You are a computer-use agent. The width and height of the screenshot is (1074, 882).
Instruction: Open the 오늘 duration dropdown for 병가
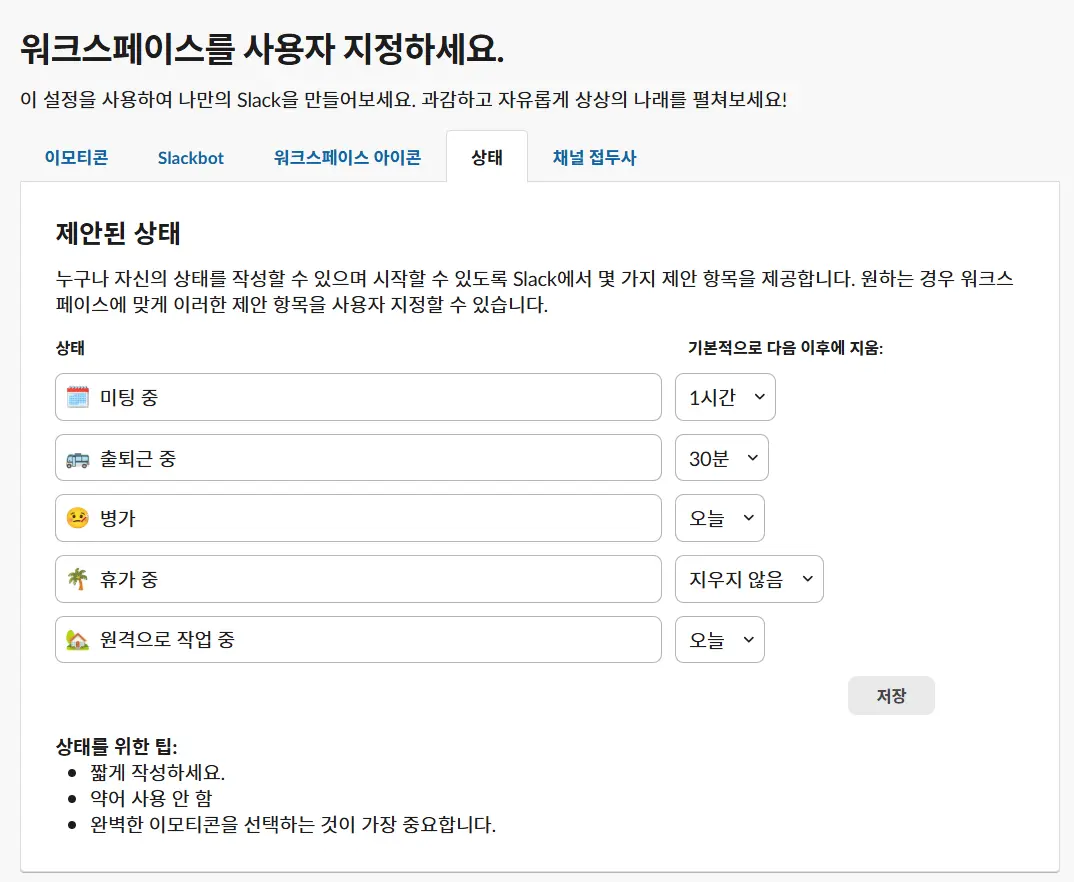[720, 518]
